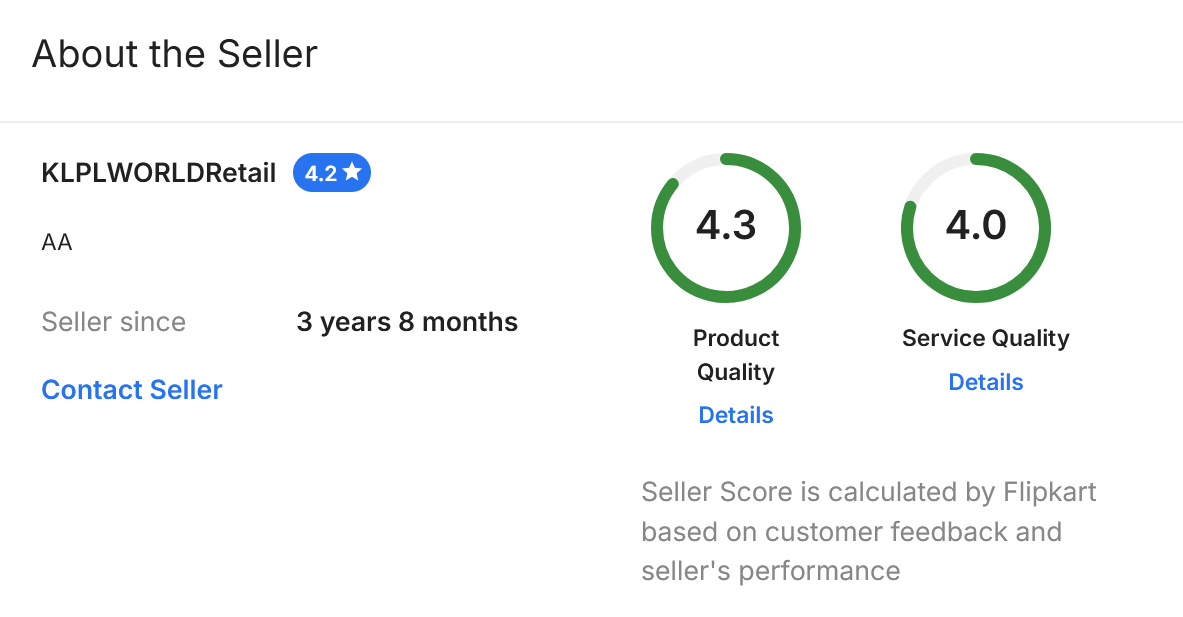1183x617 pixels.
Task: Click the Contact Seller link
Action: (x=132, y=390)
